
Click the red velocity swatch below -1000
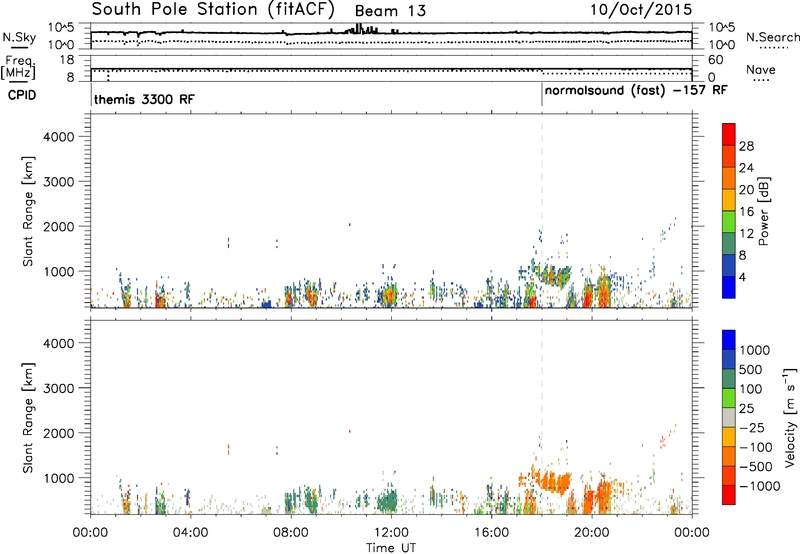pos(729,495)
